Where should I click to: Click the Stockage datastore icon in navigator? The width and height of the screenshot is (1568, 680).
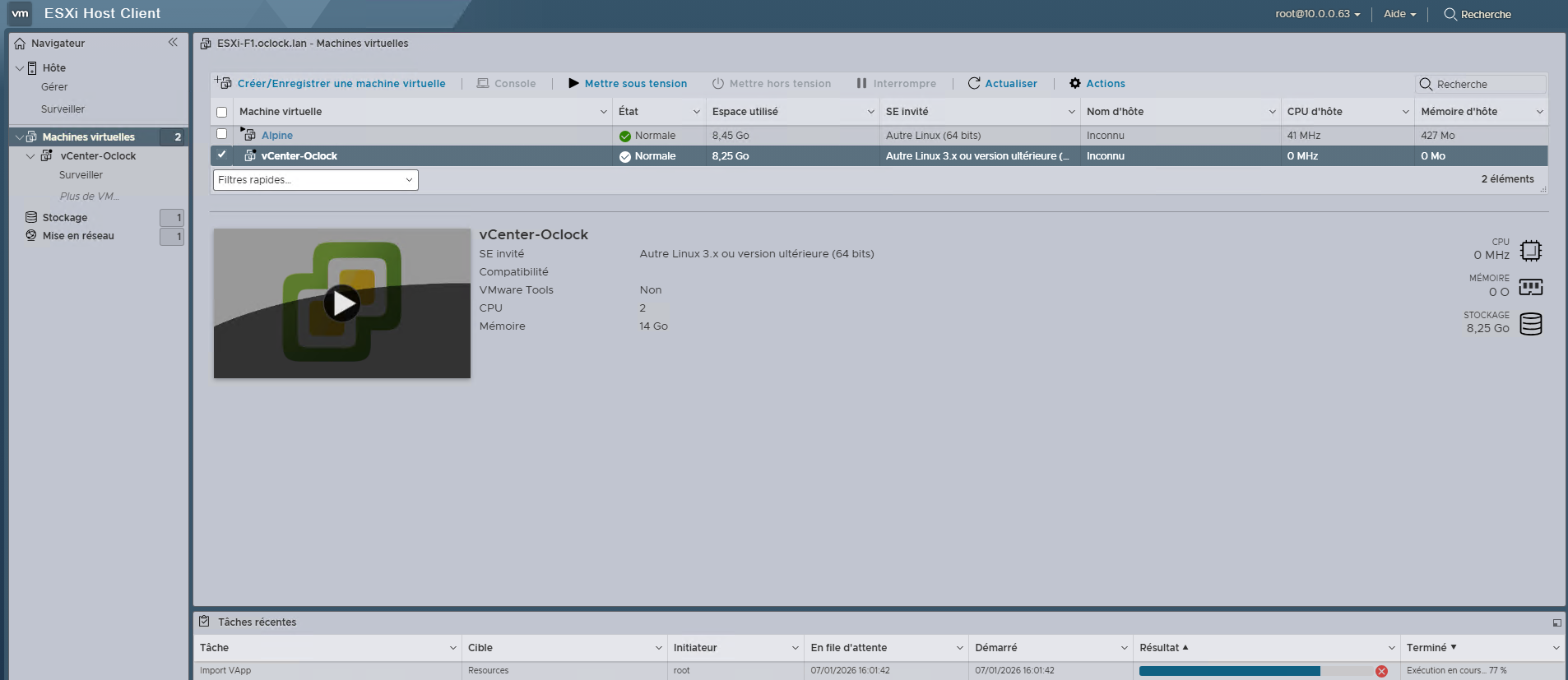[x=31, y=217]
